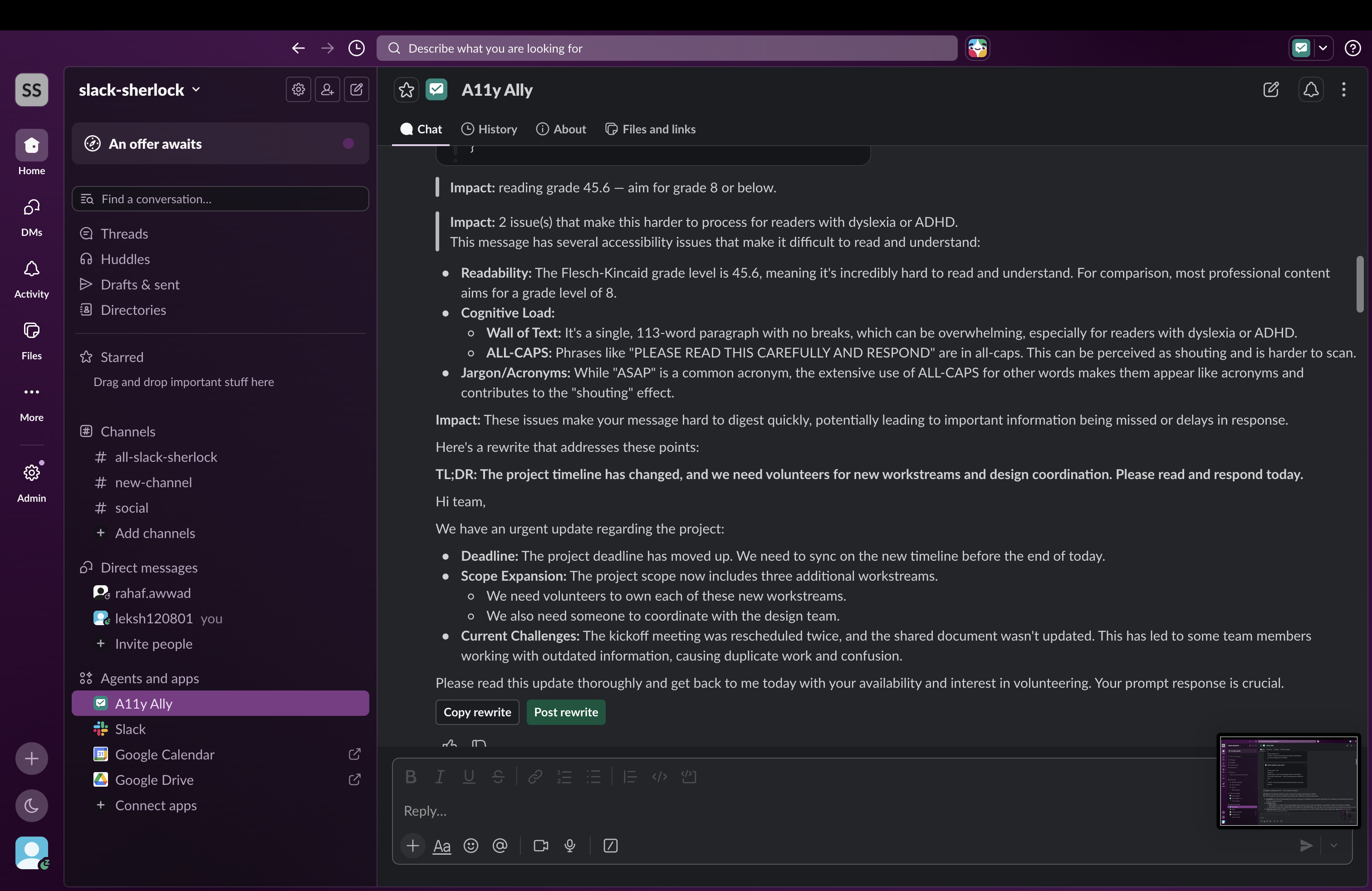Open the emoji picker

click(471, 846)
